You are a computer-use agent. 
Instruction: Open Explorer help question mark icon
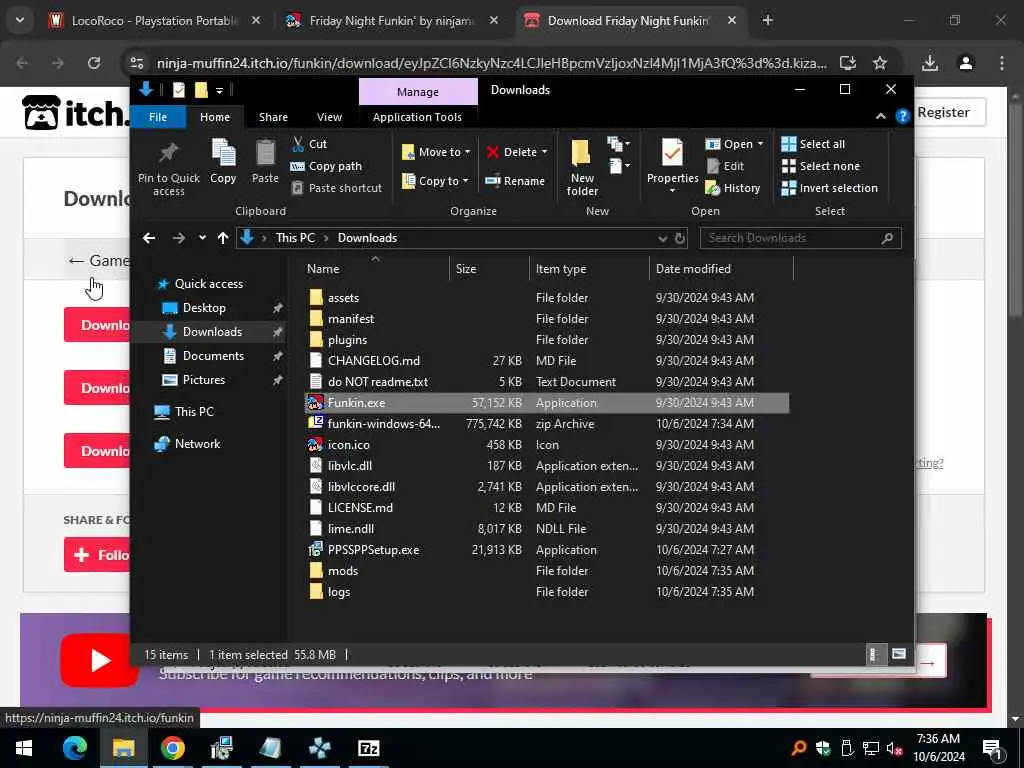(903, 116)
